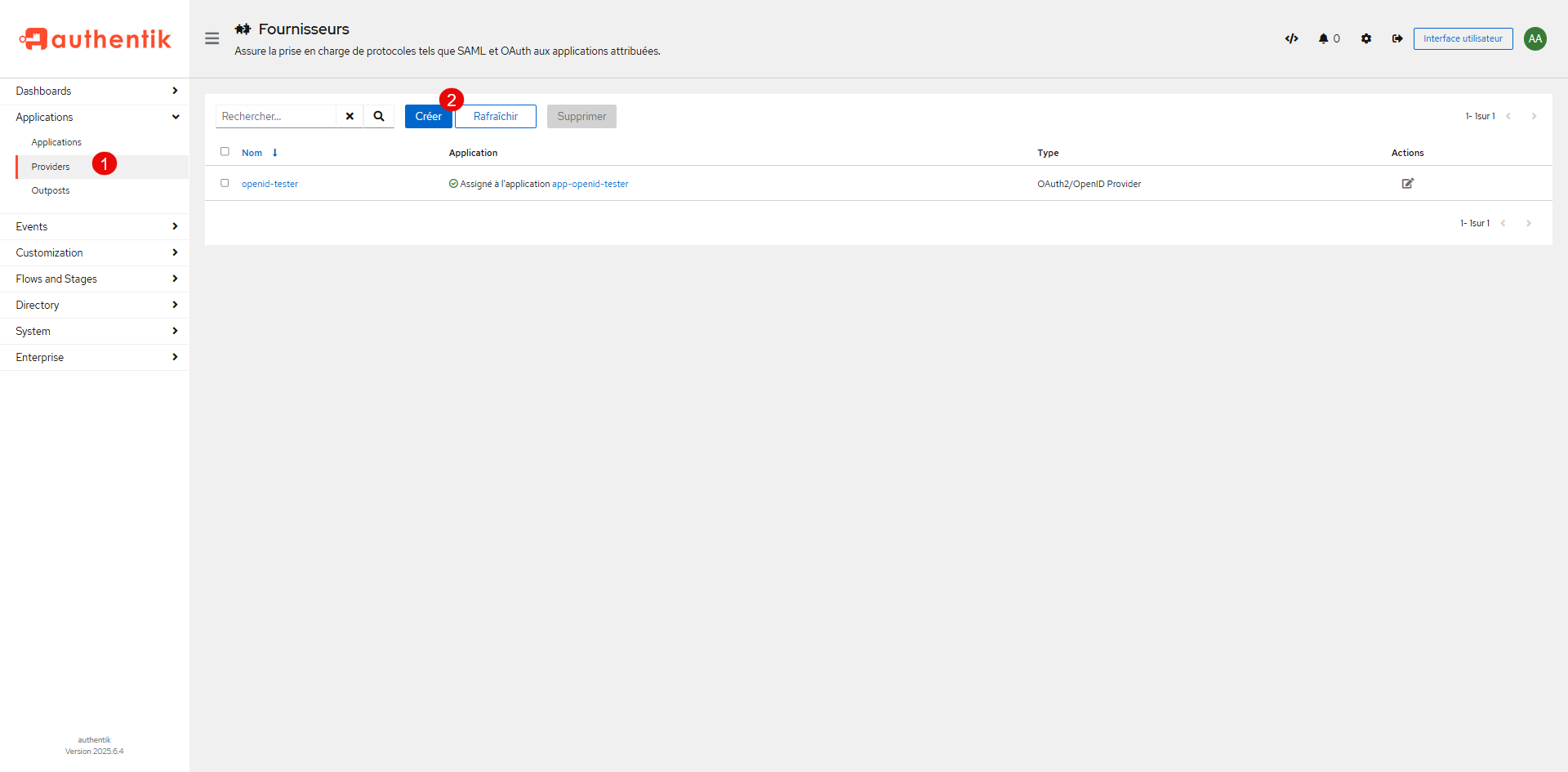
Task: Focus the Rechercher search field
Action: [276, 116]
